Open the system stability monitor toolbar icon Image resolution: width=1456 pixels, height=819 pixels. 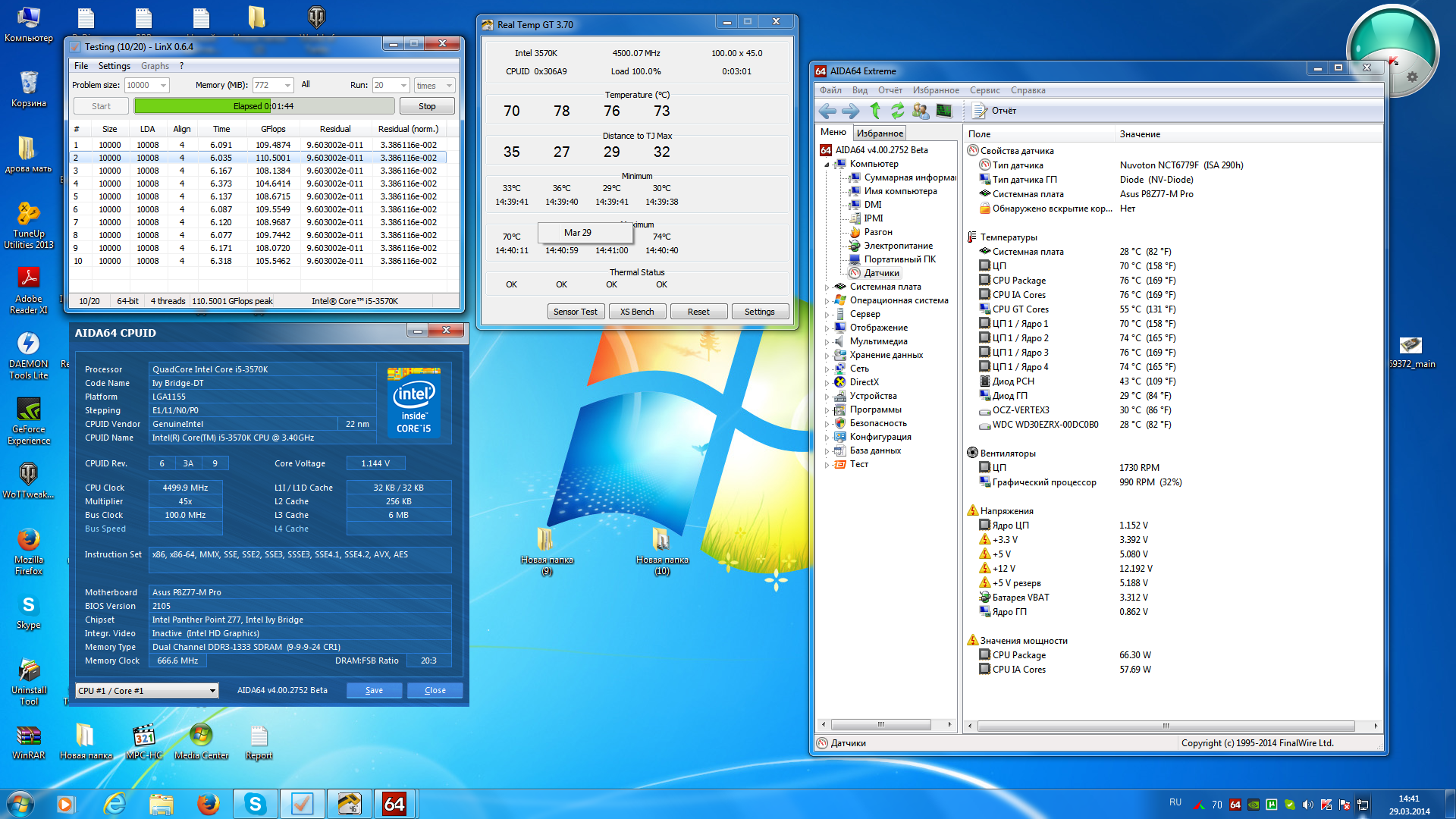pyautogui.click(x=944, y=111)
